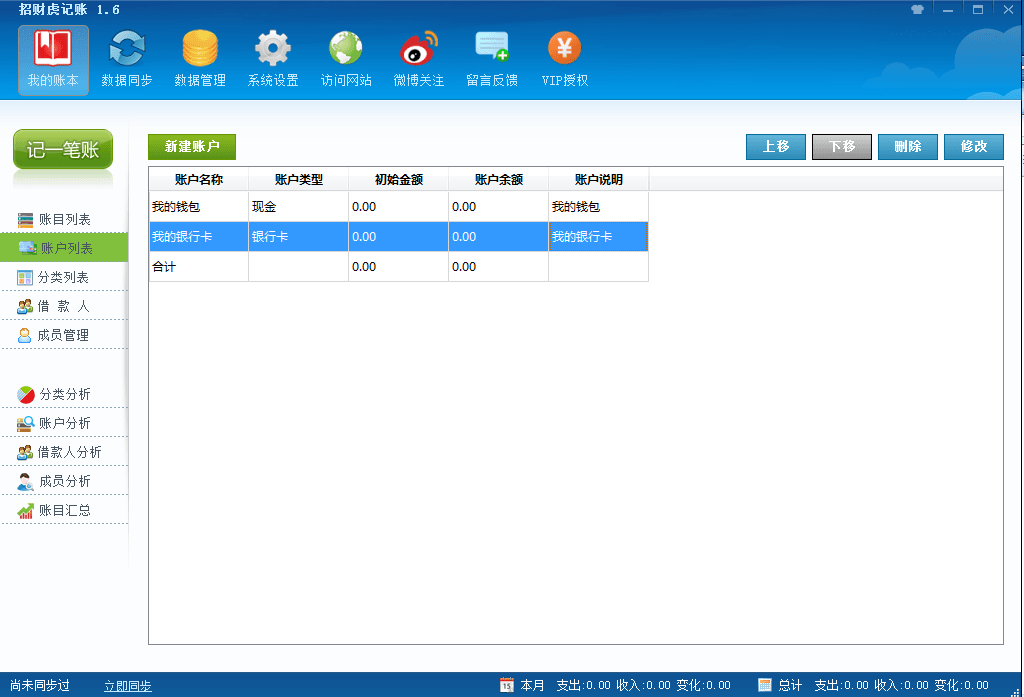The width and height of the screenshot is (1024, 697).
Task: Open 数据管理 coin stack icon
Action: pyautogui.click(x=200, y=50)
